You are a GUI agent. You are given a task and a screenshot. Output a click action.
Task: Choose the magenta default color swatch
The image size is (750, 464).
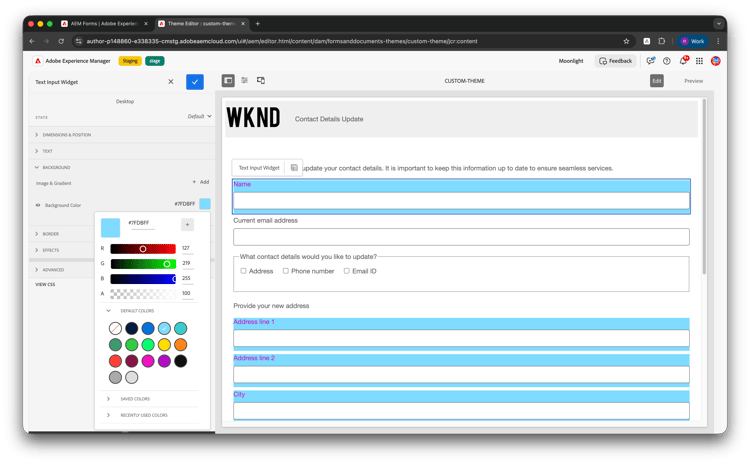click(x=148, y=361)
